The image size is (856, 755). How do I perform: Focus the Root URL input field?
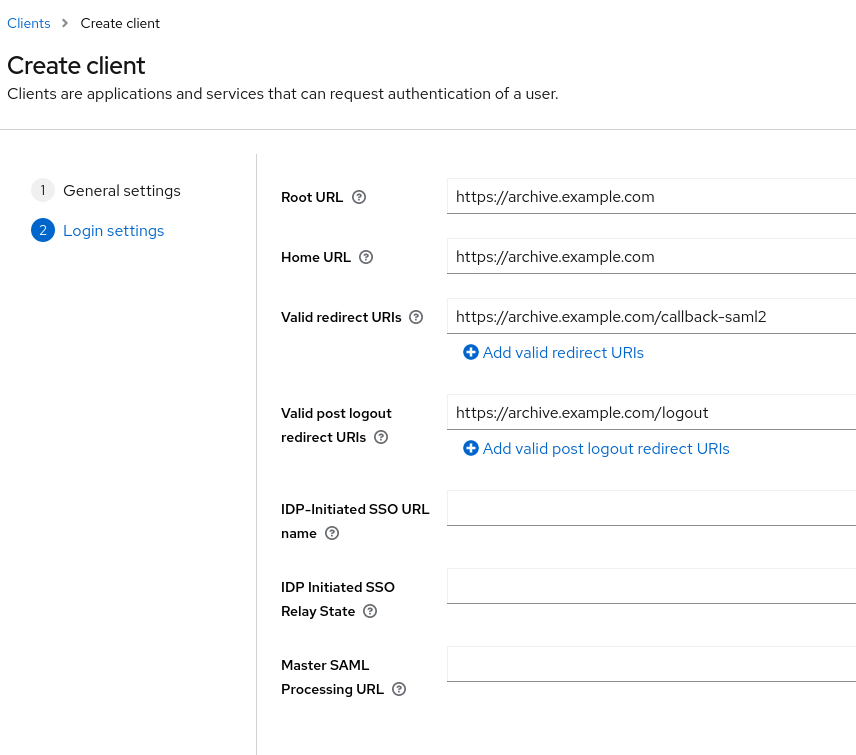[650, 197]
